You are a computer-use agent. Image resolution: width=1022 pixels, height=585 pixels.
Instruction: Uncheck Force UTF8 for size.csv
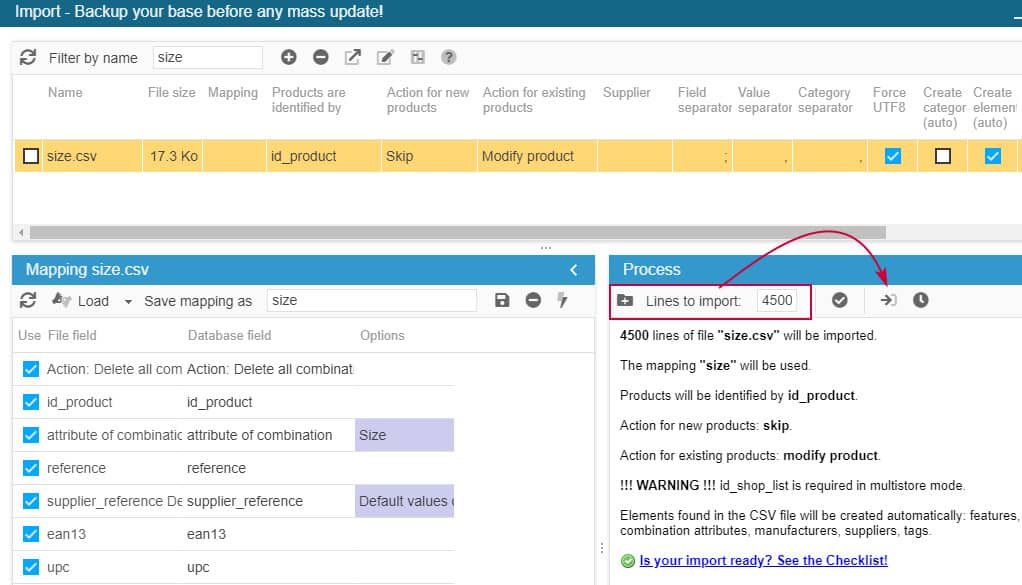point(893,156)
